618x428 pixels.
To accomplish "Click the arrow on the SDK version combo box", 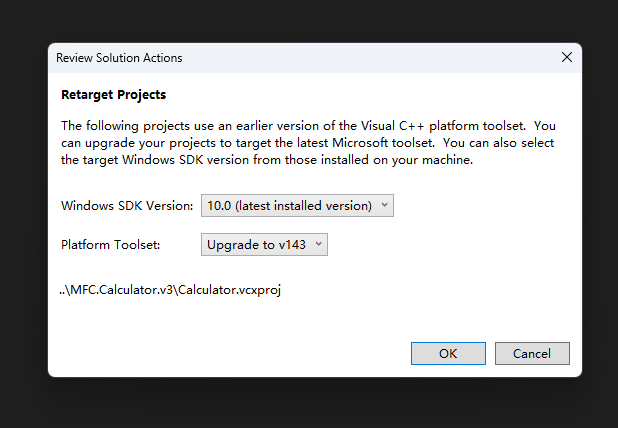I will point(385,206).
